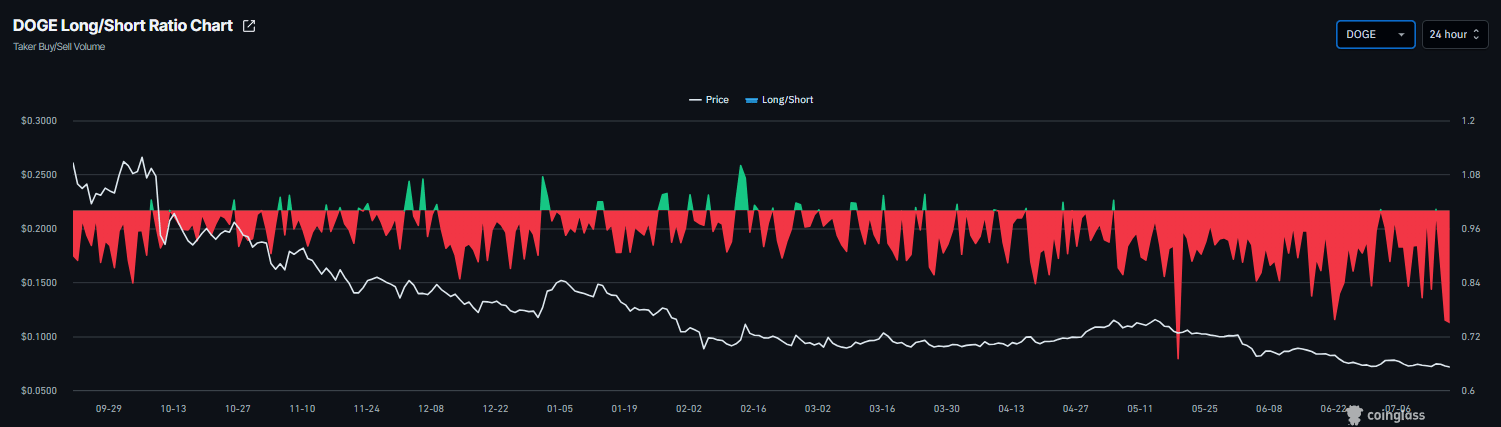This screenshot has width=1501, height=427.
Task: Toggle the Price series in the legend
Action: pyautogui.click(x=709, y=100)
